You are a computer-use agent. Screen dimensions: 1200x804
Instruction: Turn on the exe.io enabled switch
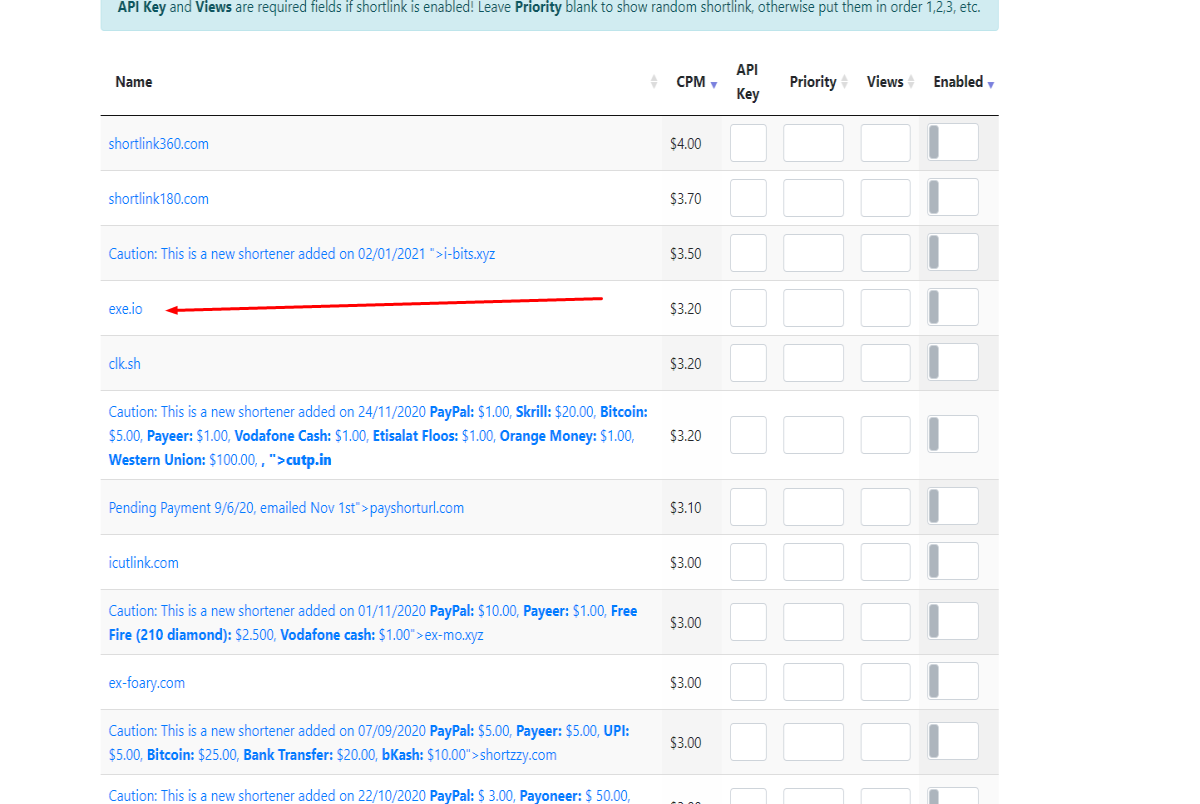[x=953, y=308]
